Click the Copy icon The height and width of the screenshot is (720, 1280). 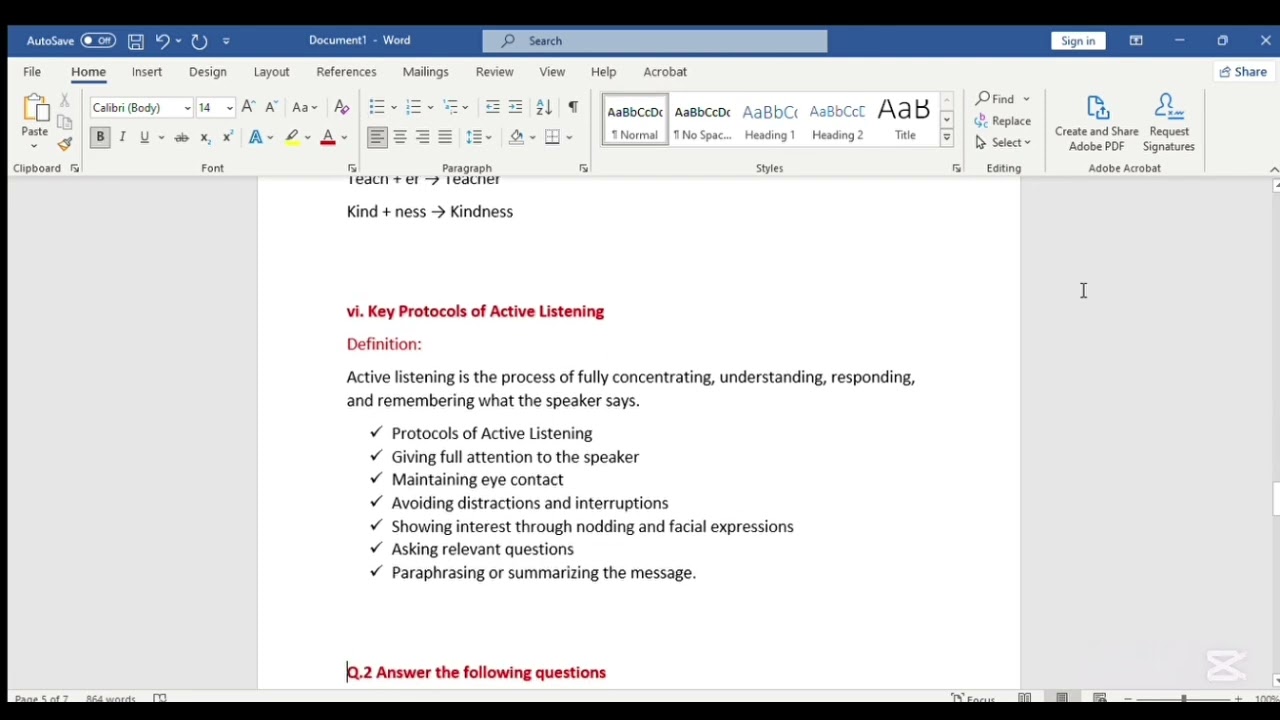click(x=65, y=122)
